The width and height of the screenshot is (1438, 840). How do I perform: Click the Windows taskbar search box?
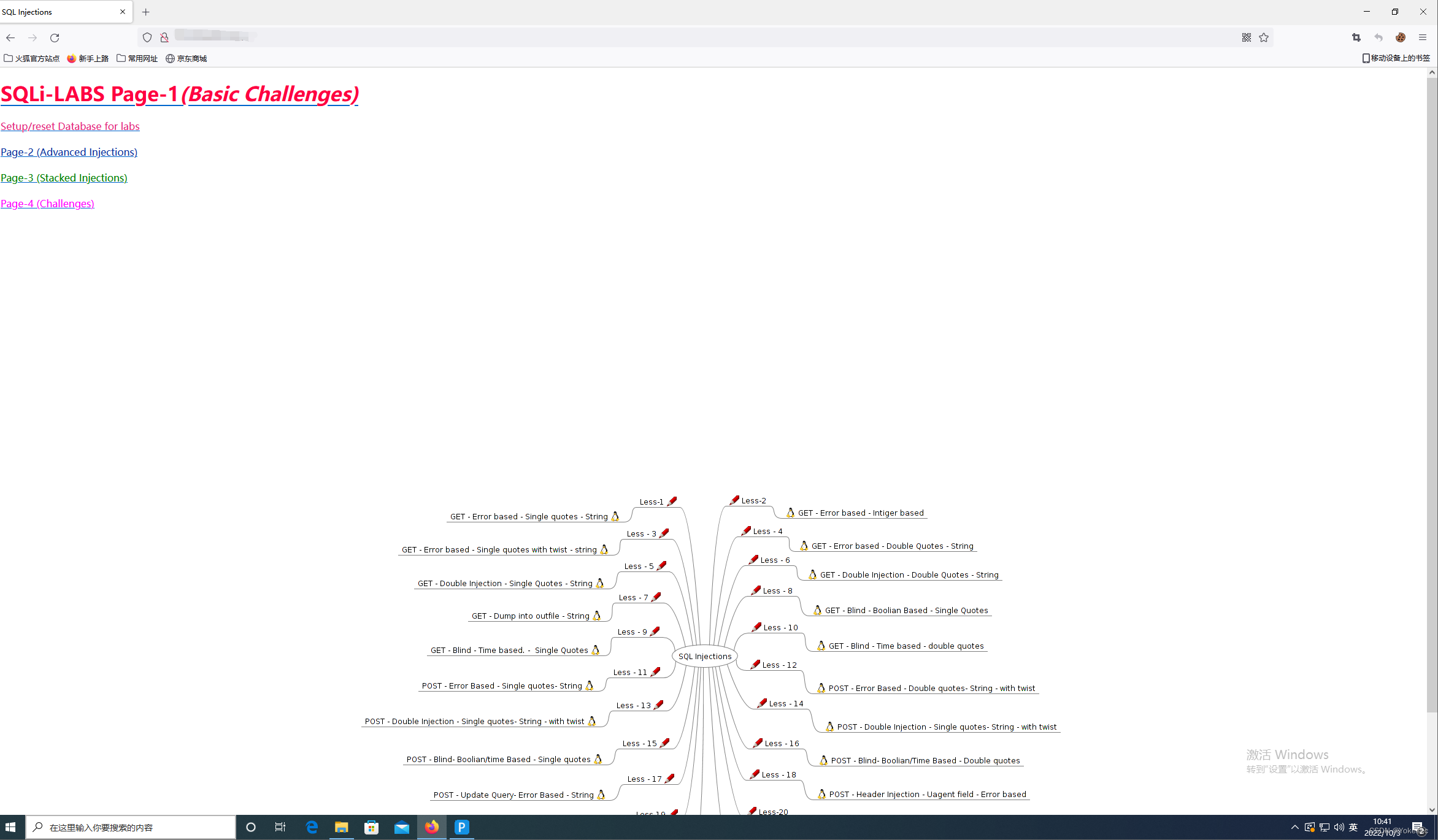(131, 827)
